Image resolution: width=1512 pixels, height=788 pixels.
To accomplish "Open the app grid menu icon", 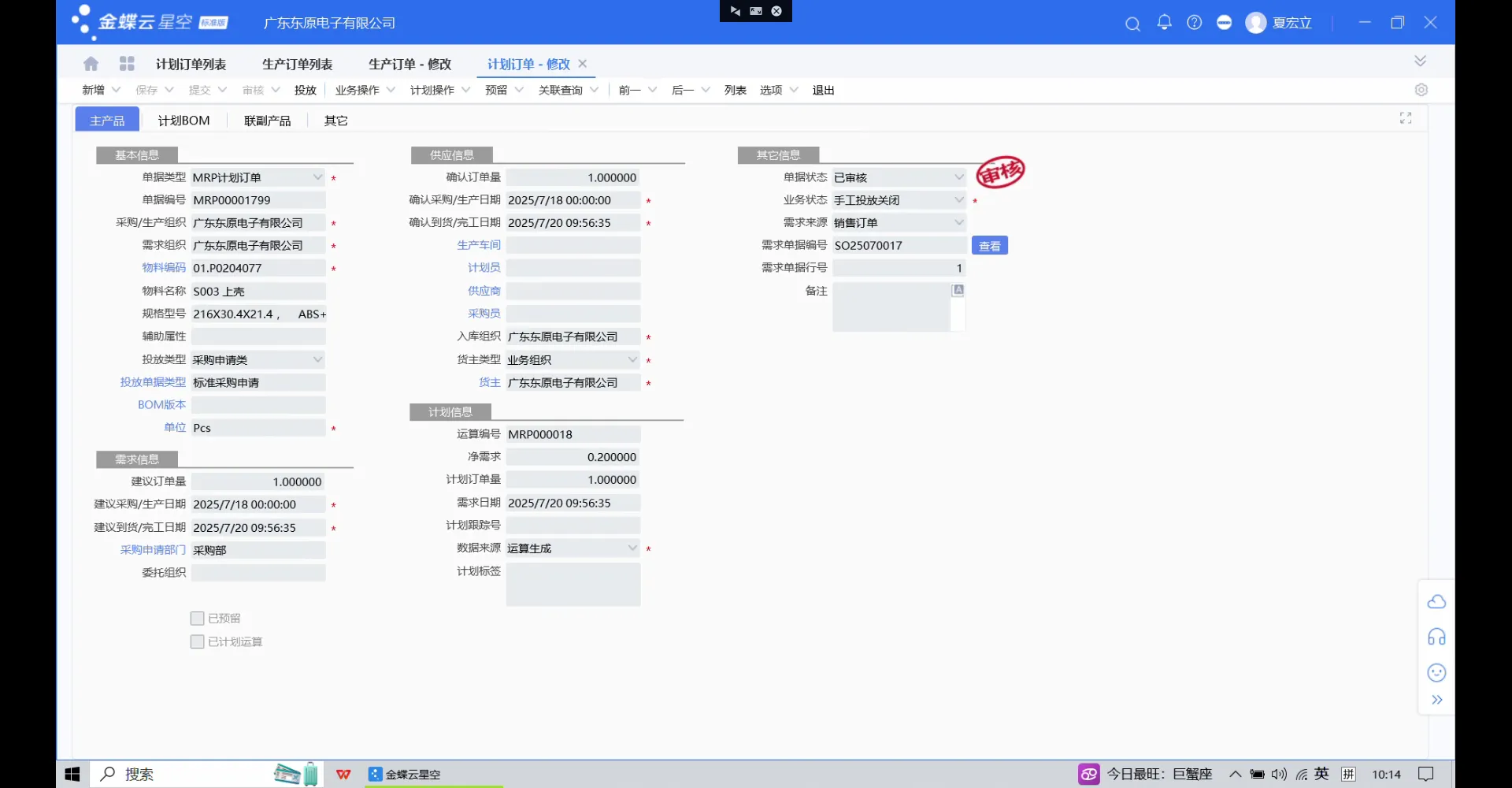I will tap(127, 64).
